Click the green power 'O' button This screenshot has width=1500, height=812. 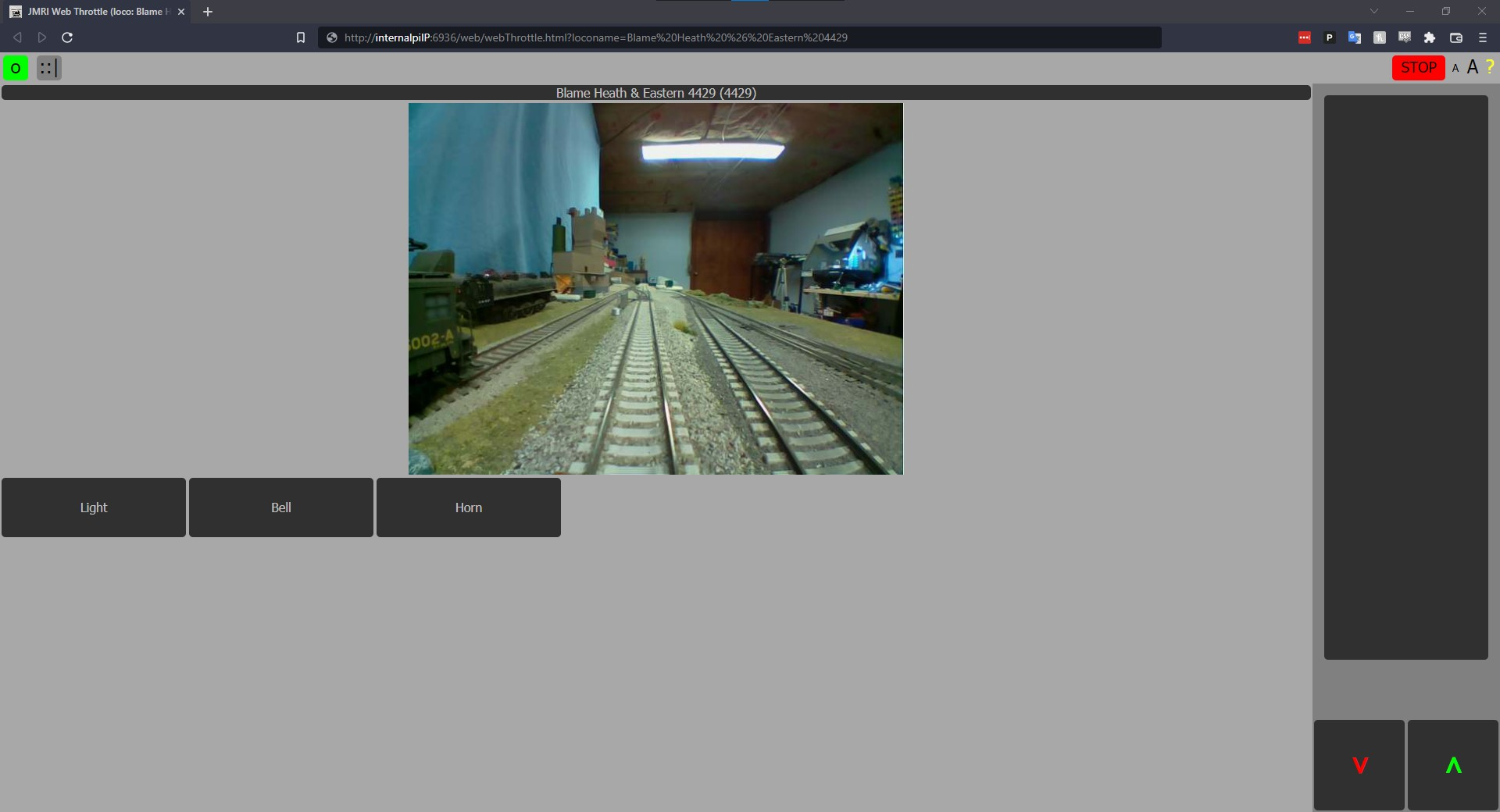point(16,68)
